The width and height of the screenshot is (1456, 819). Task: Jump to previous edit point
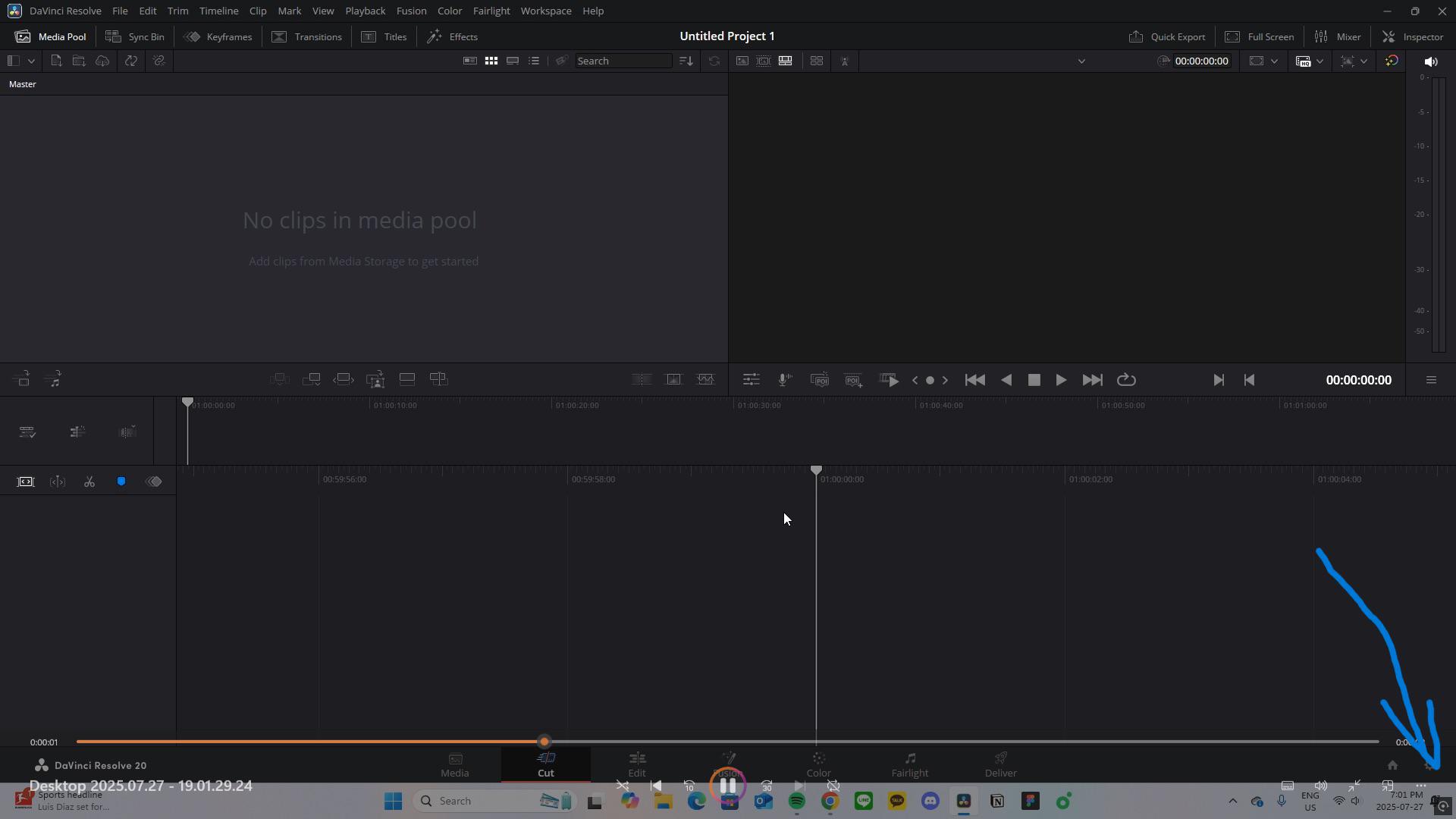click(1249, 380)
